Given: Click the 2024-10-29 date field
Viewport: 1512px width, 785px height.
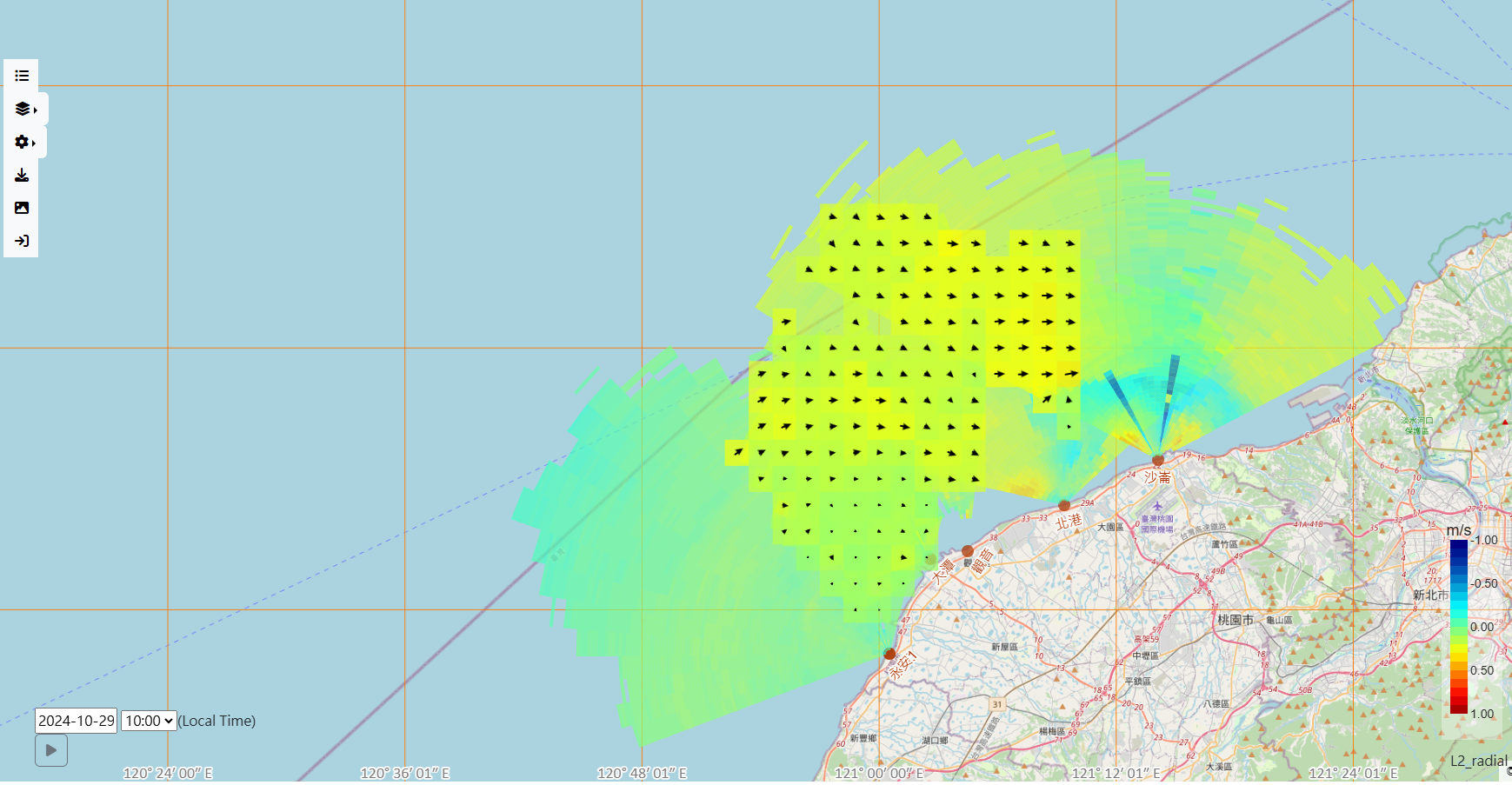Looking at the screenshot, I should click(77, 721).
